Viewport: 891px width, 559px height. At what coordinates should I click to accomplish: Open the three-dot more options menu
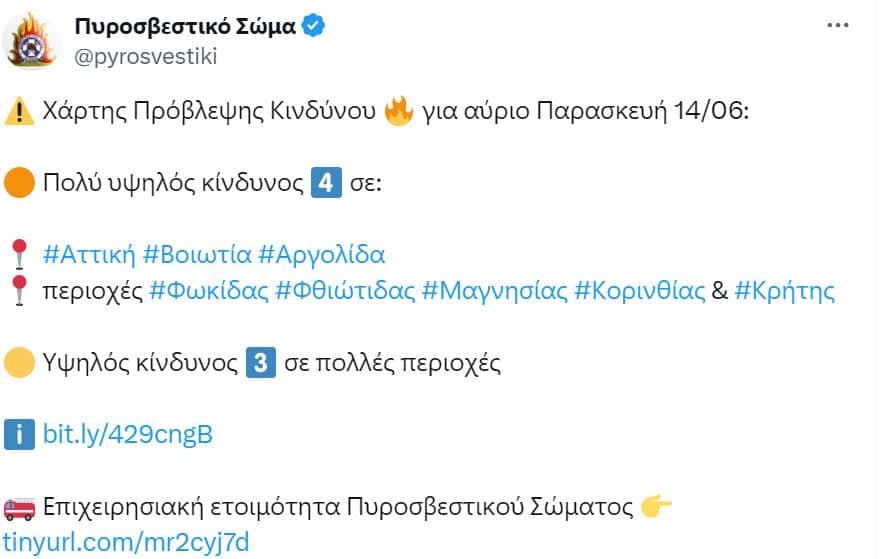click(x=838, y=25)
